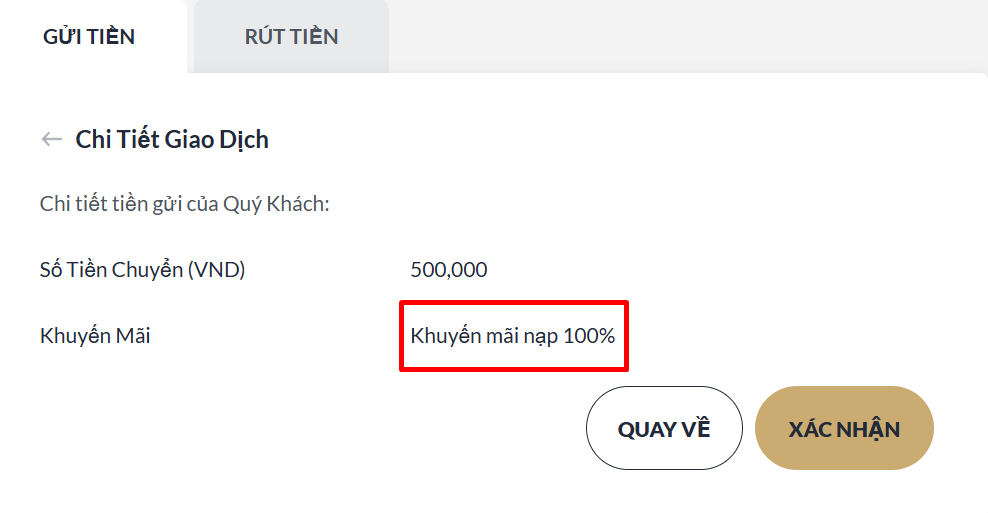Select the Khuyến mãi nạp 100% value
This screenshot has width=988, height=513.
click(x=513, y=336)
